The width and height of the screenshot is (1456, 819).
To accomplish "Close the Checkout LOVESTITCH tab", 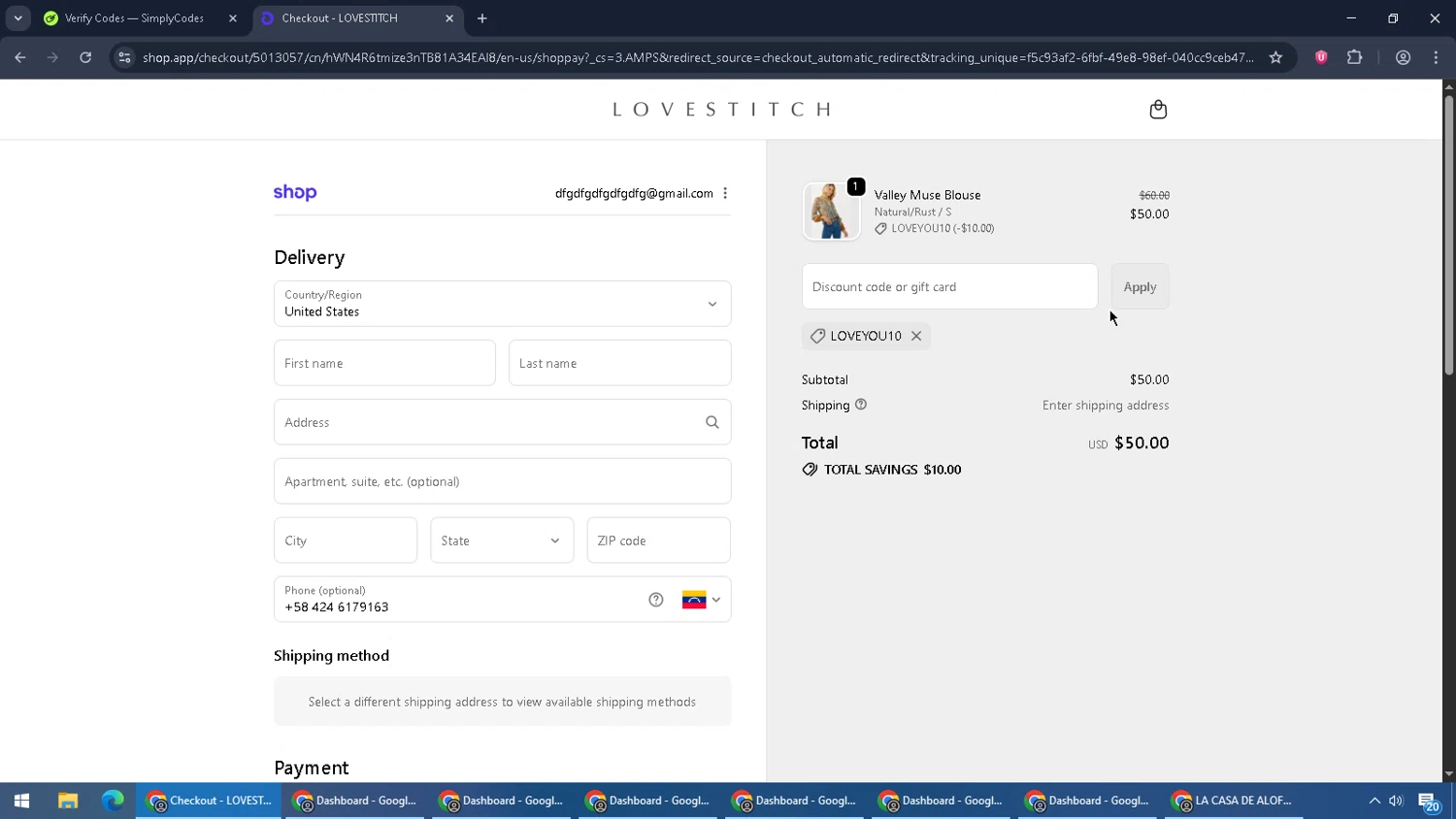I will 449,18.
